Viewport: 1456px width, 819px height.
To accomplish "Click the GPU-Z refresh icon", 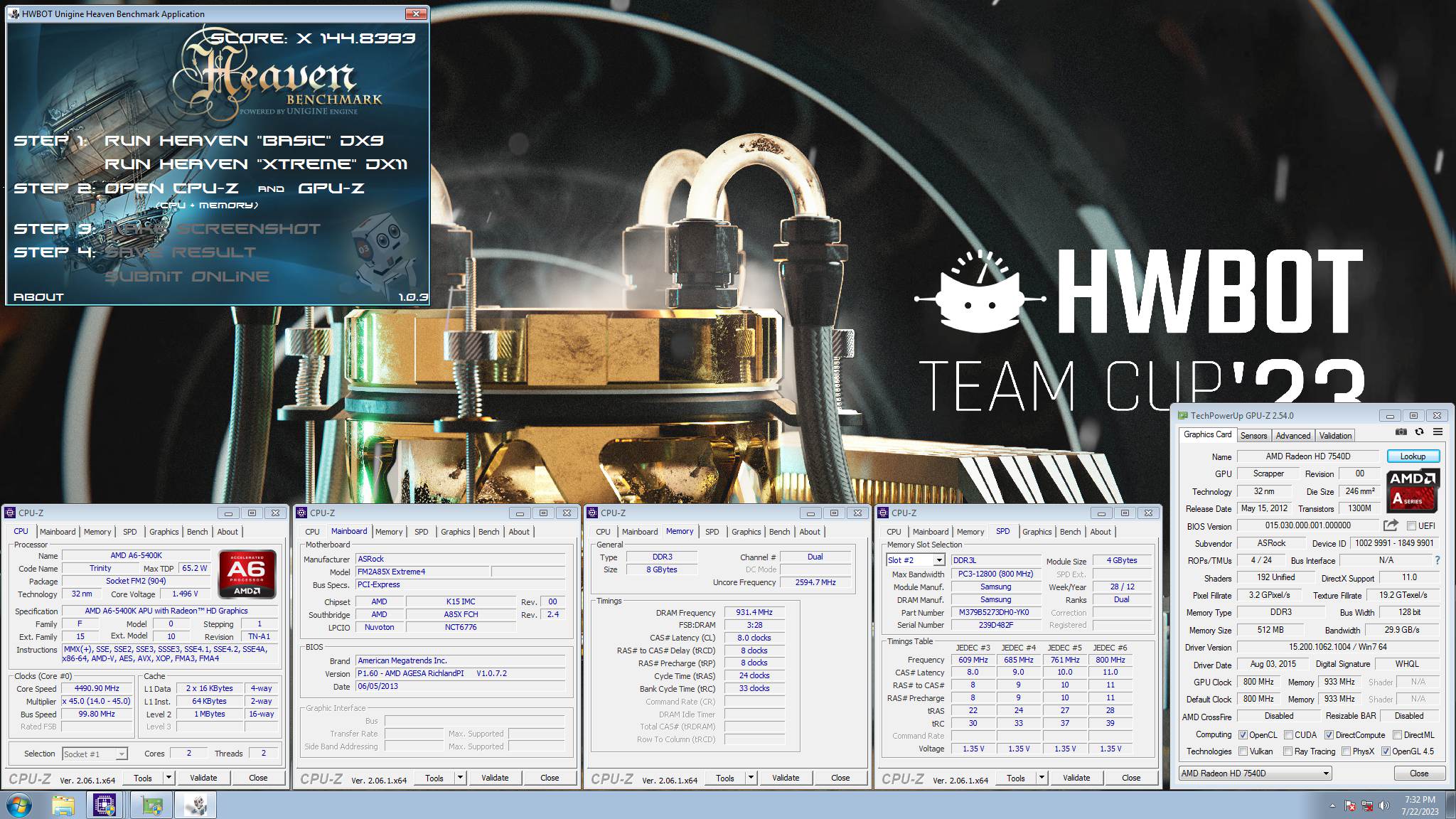I will (x=1419, y=432).
